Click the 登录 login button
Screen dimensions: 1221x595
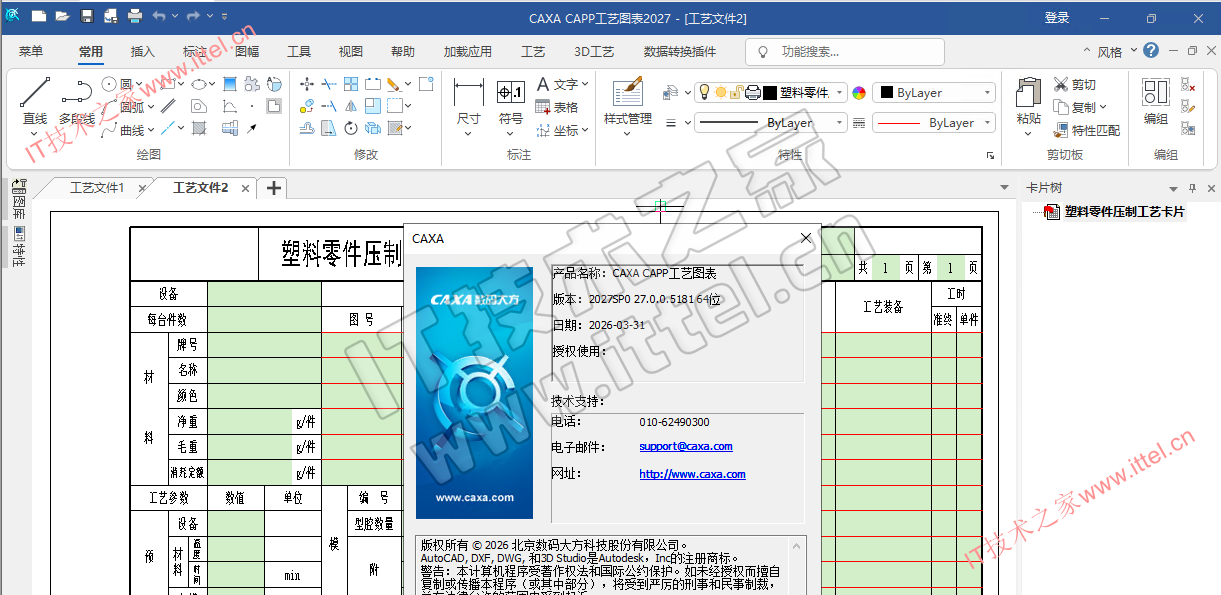pos(1057,17)
